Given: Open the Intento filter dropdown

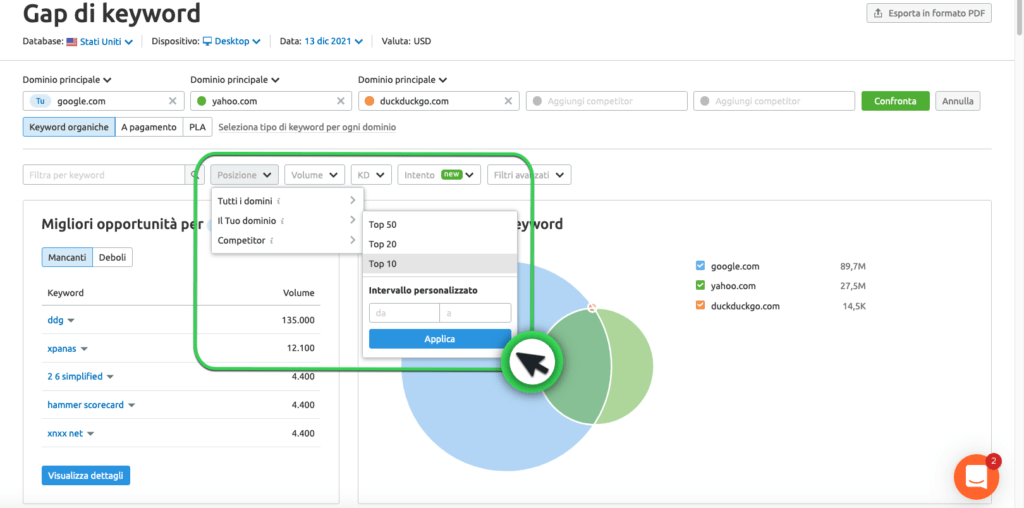Looking at the screenshot, I should 440,175.
